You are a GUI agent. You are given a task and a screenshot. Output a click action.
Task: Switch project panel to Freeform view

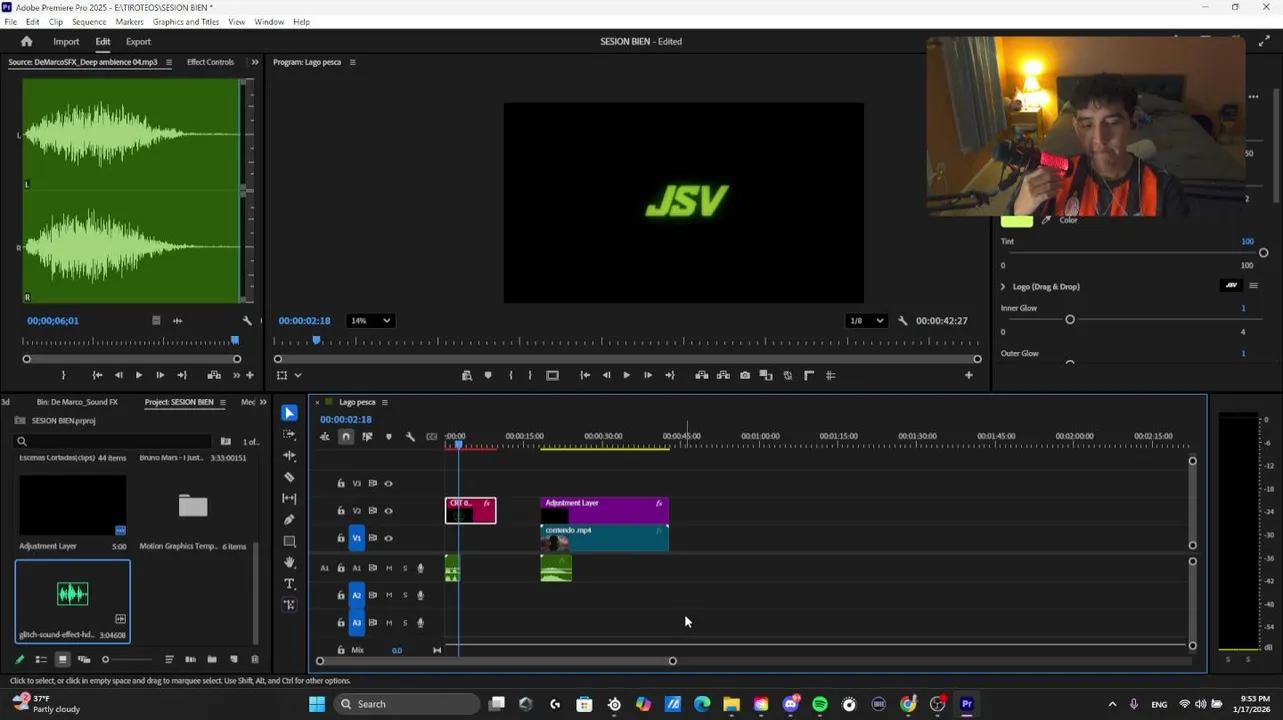point(84,659)
